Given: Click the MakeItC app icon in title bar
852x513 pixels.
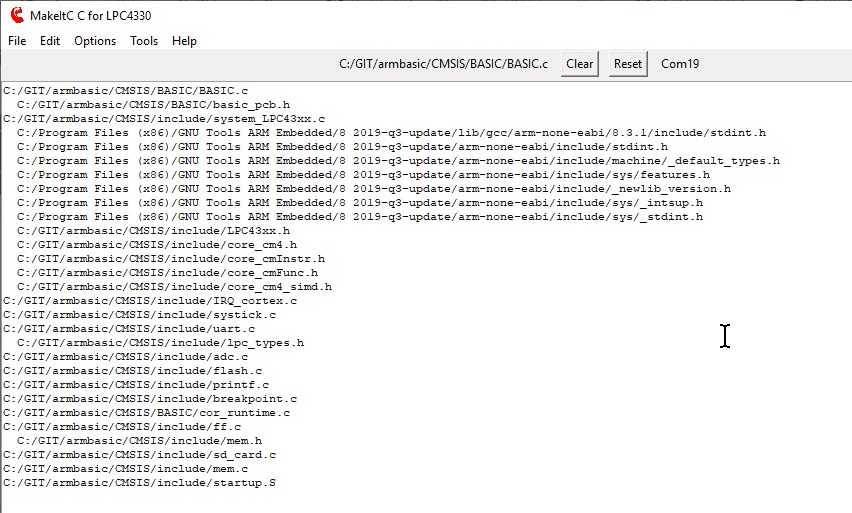Looking at the screenshot, I should [16, 14].
